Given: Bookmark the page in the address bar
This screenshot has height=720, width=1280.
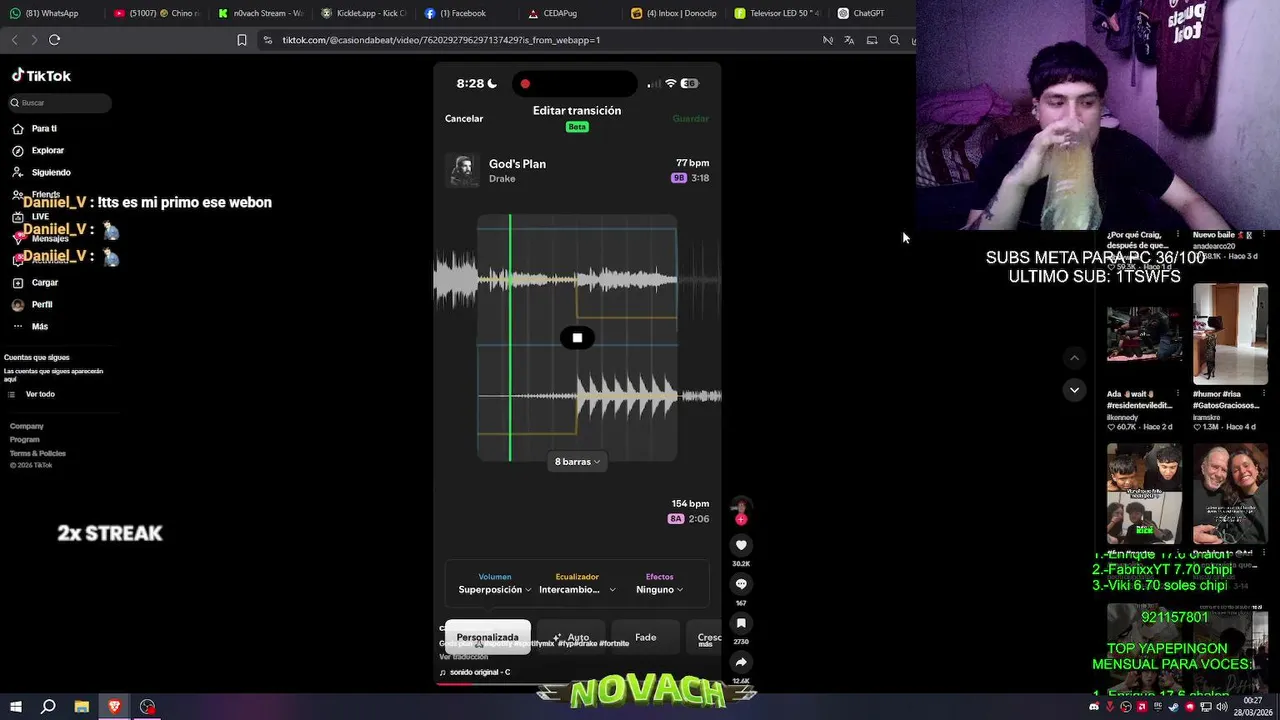Looking at the screenshot, I should (242, 40).
